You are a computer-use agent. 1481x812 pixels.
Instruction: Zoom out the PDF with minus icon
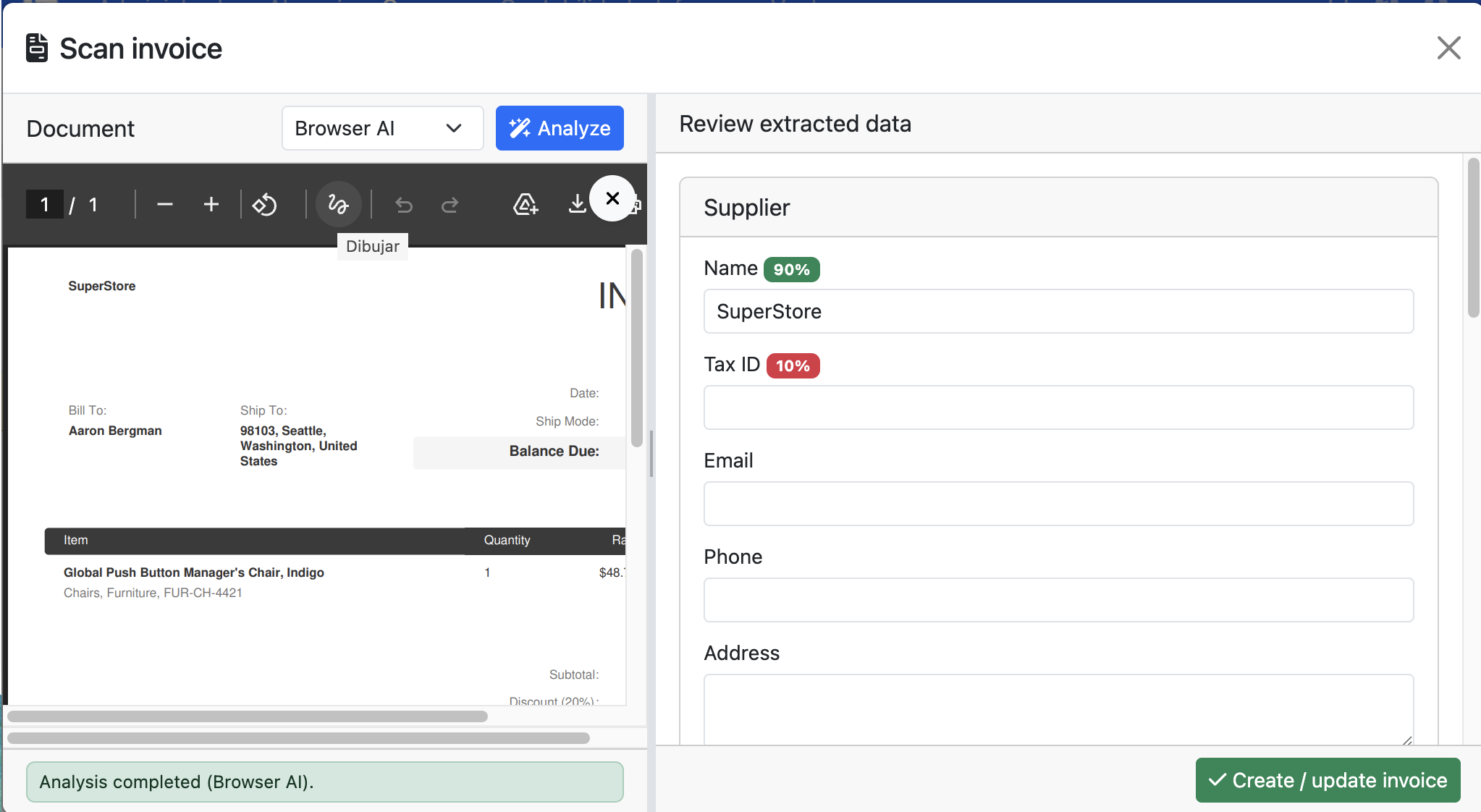click(x=164, y=205)
